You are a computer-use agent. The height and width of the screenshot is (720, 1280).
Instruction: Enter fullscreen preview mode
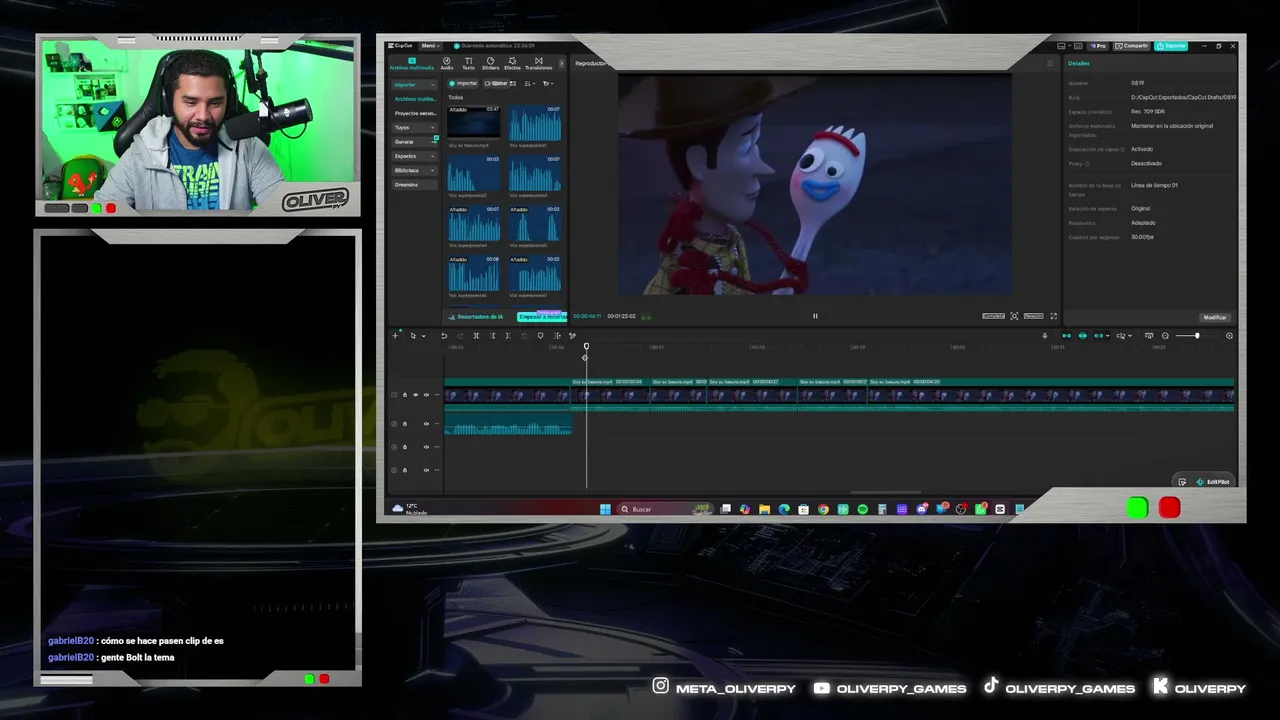[x=1053, y=316]
